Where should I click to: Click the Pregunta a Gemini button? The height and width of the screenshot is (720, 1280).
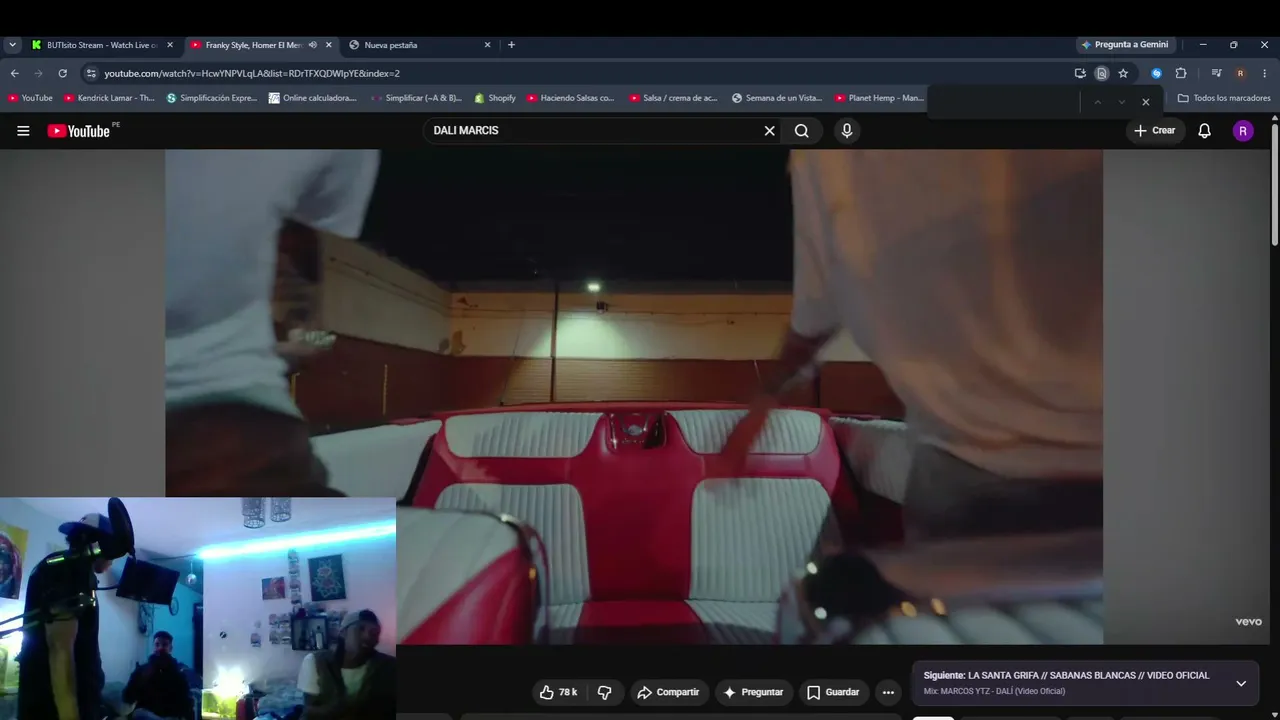pyautogui.click(x=1124, y=45)
